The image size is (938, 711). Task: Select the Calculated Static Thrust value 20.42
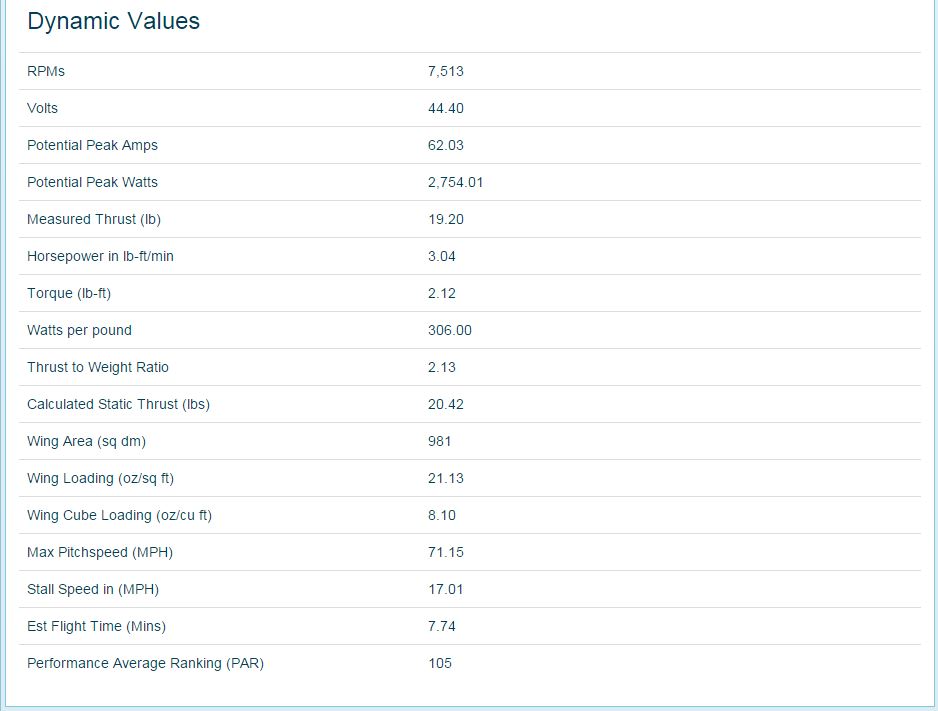[x=446, y=404]
